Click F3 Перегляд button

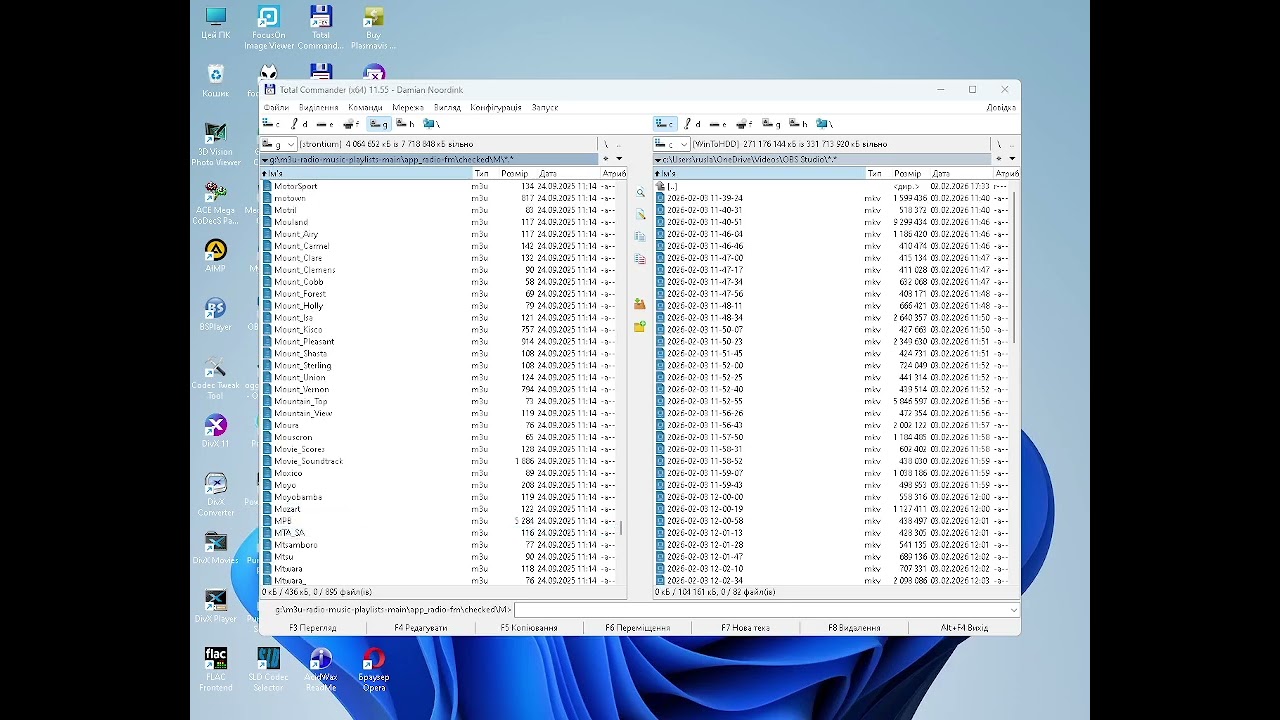[313, 628]
